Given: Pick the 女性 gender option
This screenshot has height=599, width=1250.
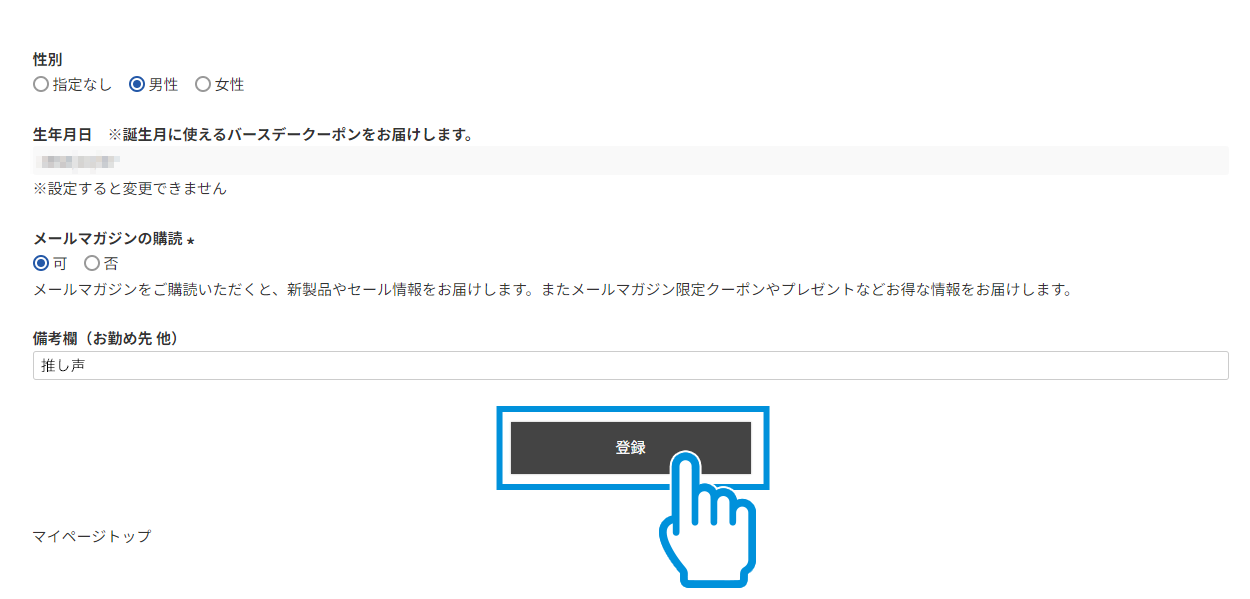Looking at the screenshot, I should pos(203,85).
